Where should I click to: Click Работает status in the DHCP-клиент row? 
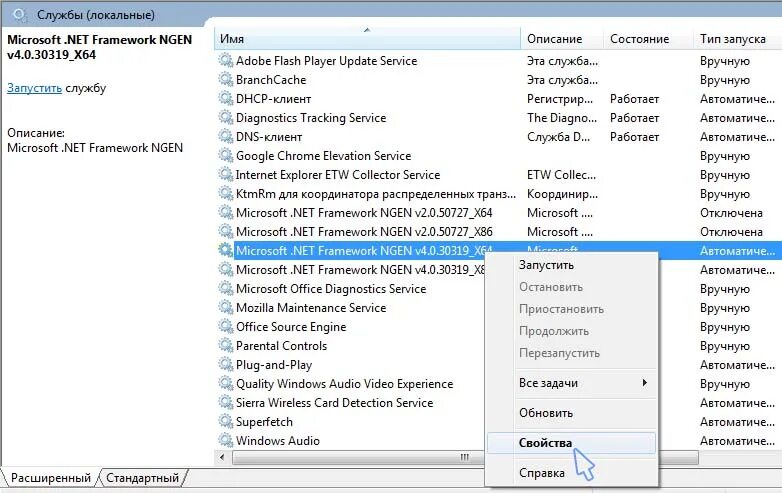click(x=634, y=99)
